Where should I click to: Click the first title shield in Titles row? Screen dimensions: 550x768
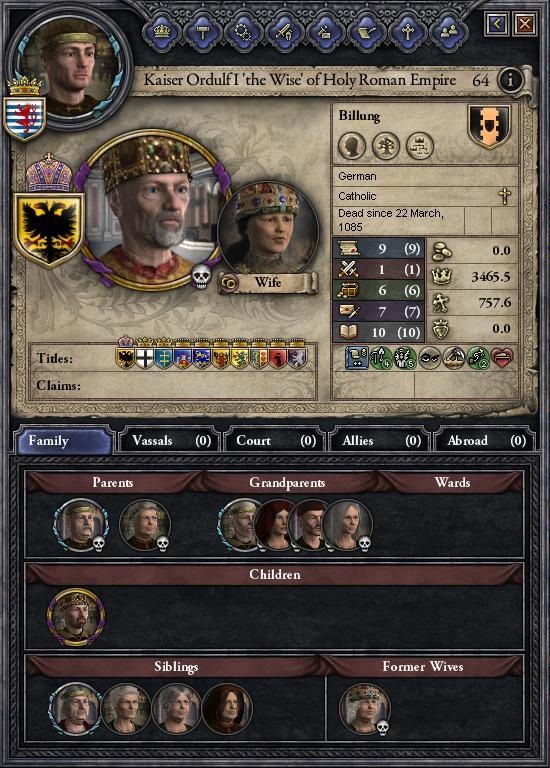[x=125, y=356]
